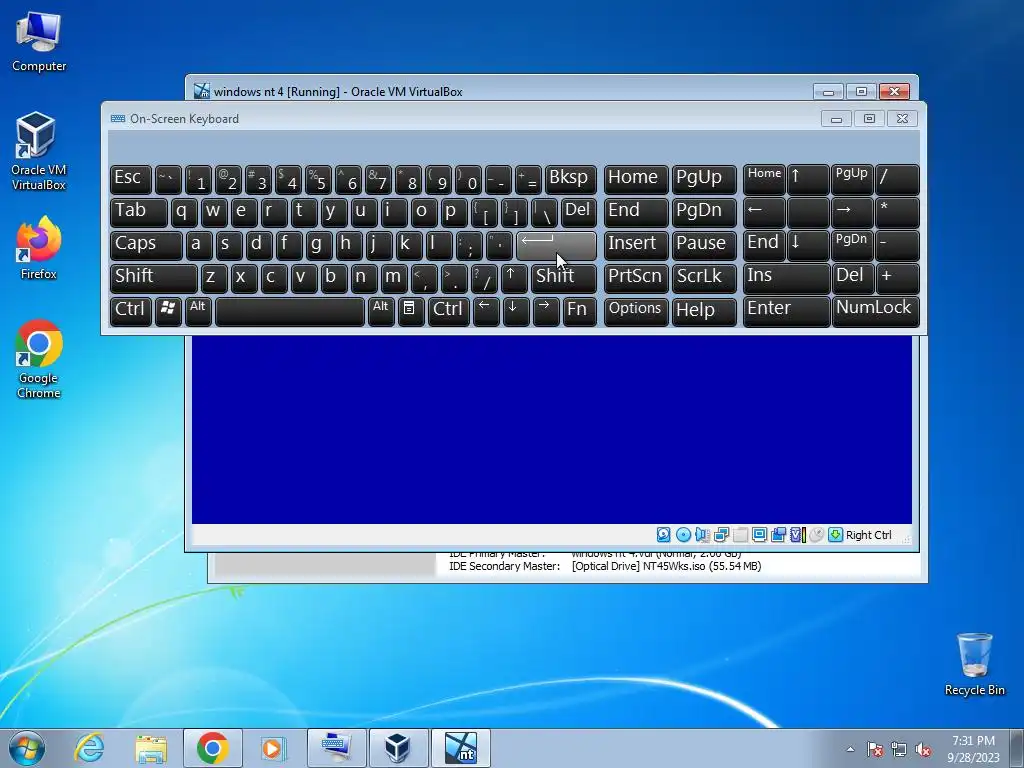Click the numpad Enter key
The image size is (1024, 768).
pos(786,311)
